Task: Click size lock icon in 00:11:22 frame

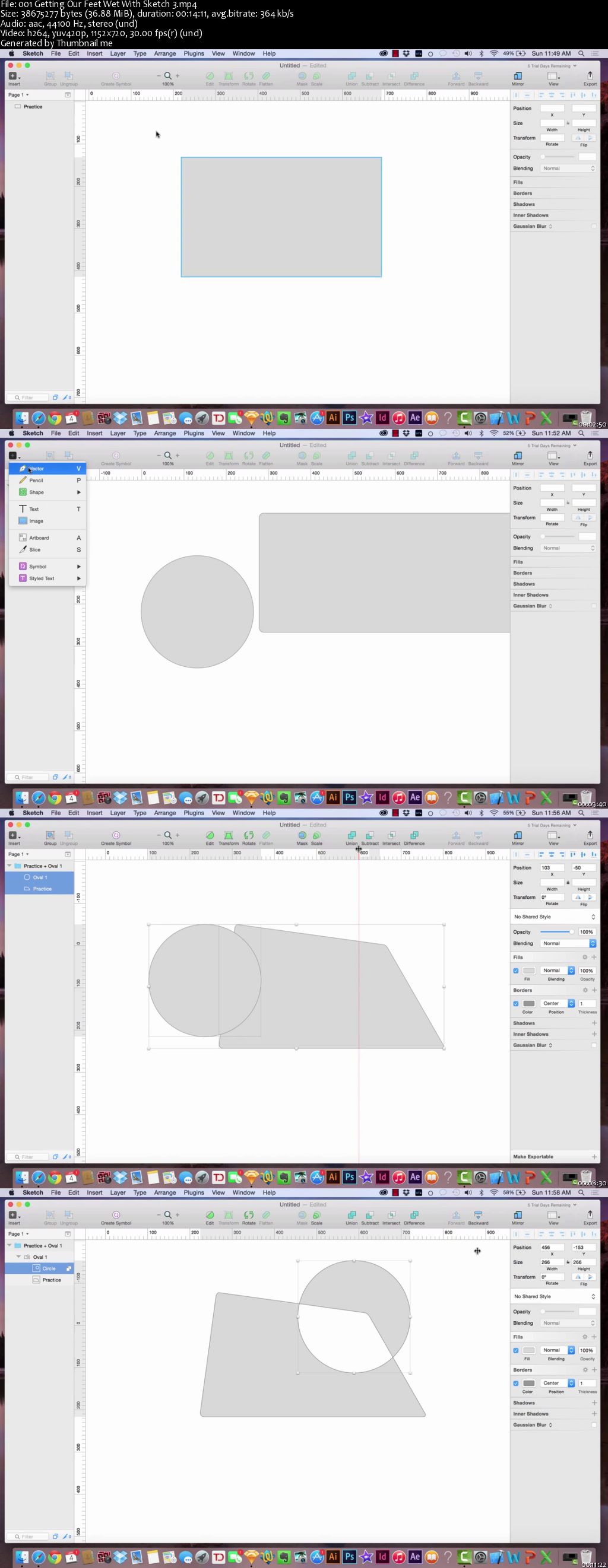Action: (x=568, y=1262)
